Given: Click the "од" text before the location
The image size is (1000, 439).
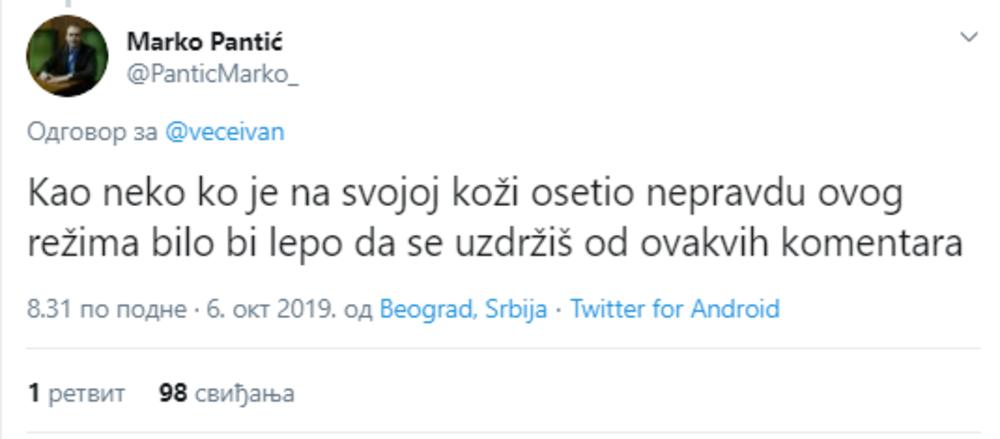Looking at the screenshot, I should click(x=357, y=309).
